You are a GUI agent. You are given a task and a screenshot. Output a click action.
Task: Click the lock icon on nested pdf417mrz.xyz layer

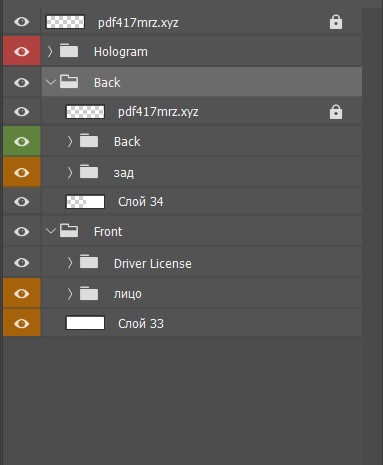336,112
